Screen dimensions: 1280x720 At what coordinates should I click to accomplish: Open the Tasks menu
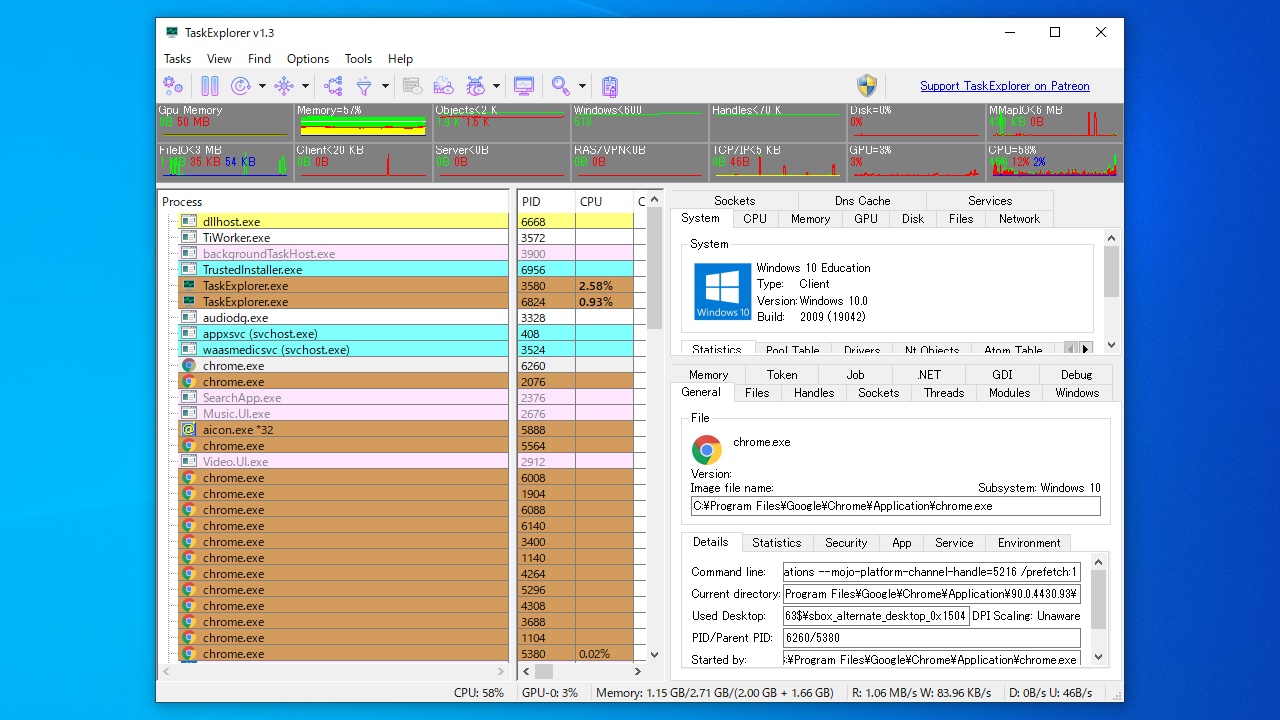[x=177, y=59]
